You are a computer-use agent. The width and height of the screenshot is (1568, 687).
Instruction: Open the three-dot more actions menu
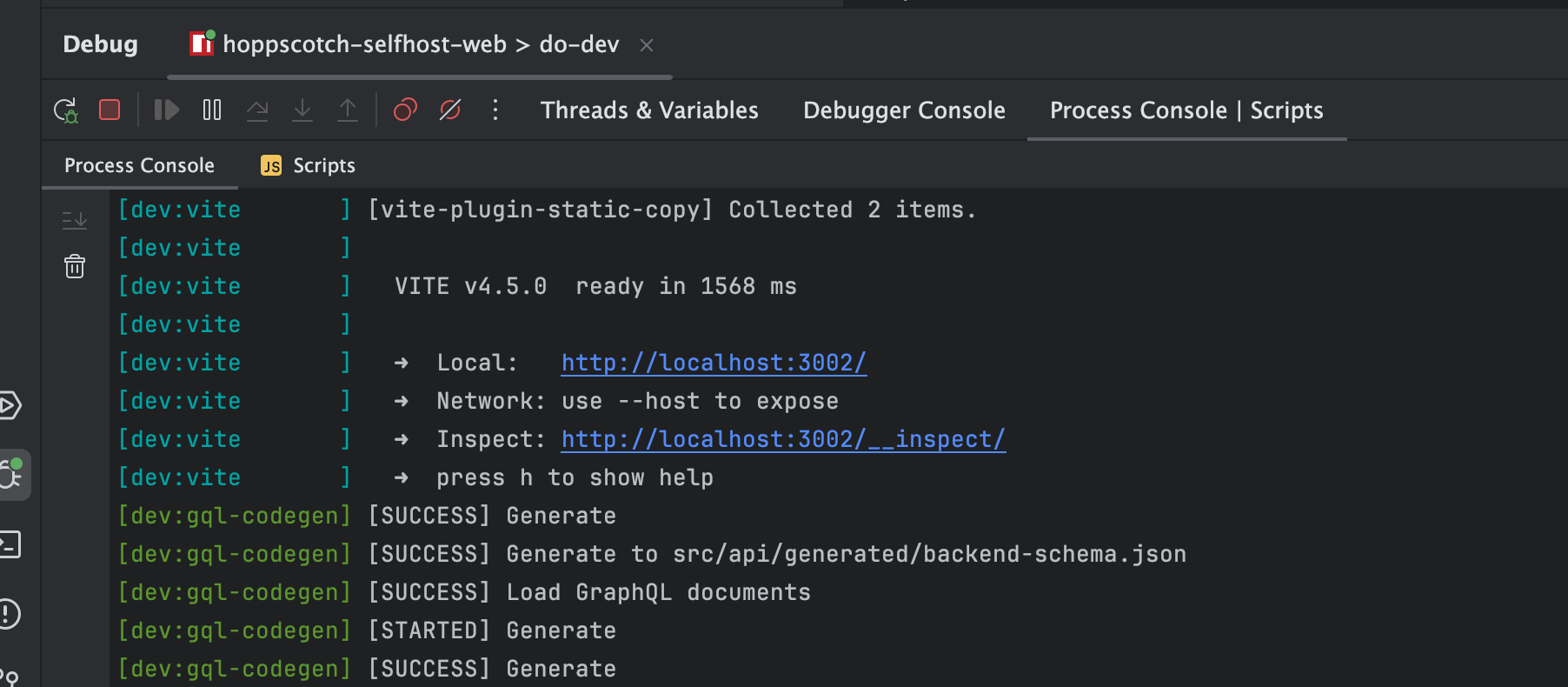pyautogui.click(x=495, y=110)
